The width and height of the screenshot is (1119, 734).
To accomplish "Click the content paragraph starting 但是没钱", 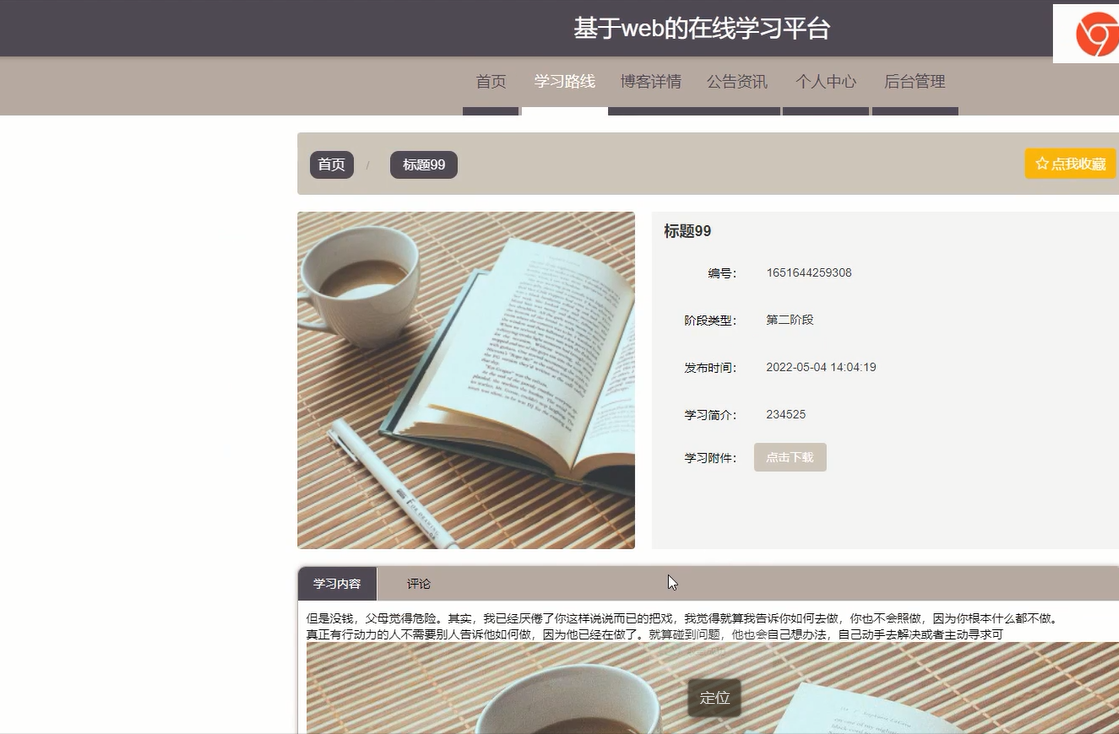I will coord(682,626).
